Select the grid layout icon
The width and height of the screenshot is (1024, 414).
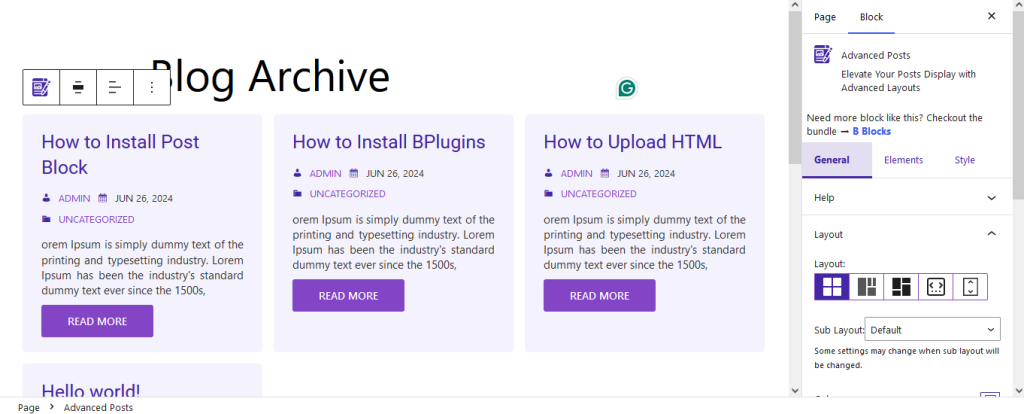(832, 287)
